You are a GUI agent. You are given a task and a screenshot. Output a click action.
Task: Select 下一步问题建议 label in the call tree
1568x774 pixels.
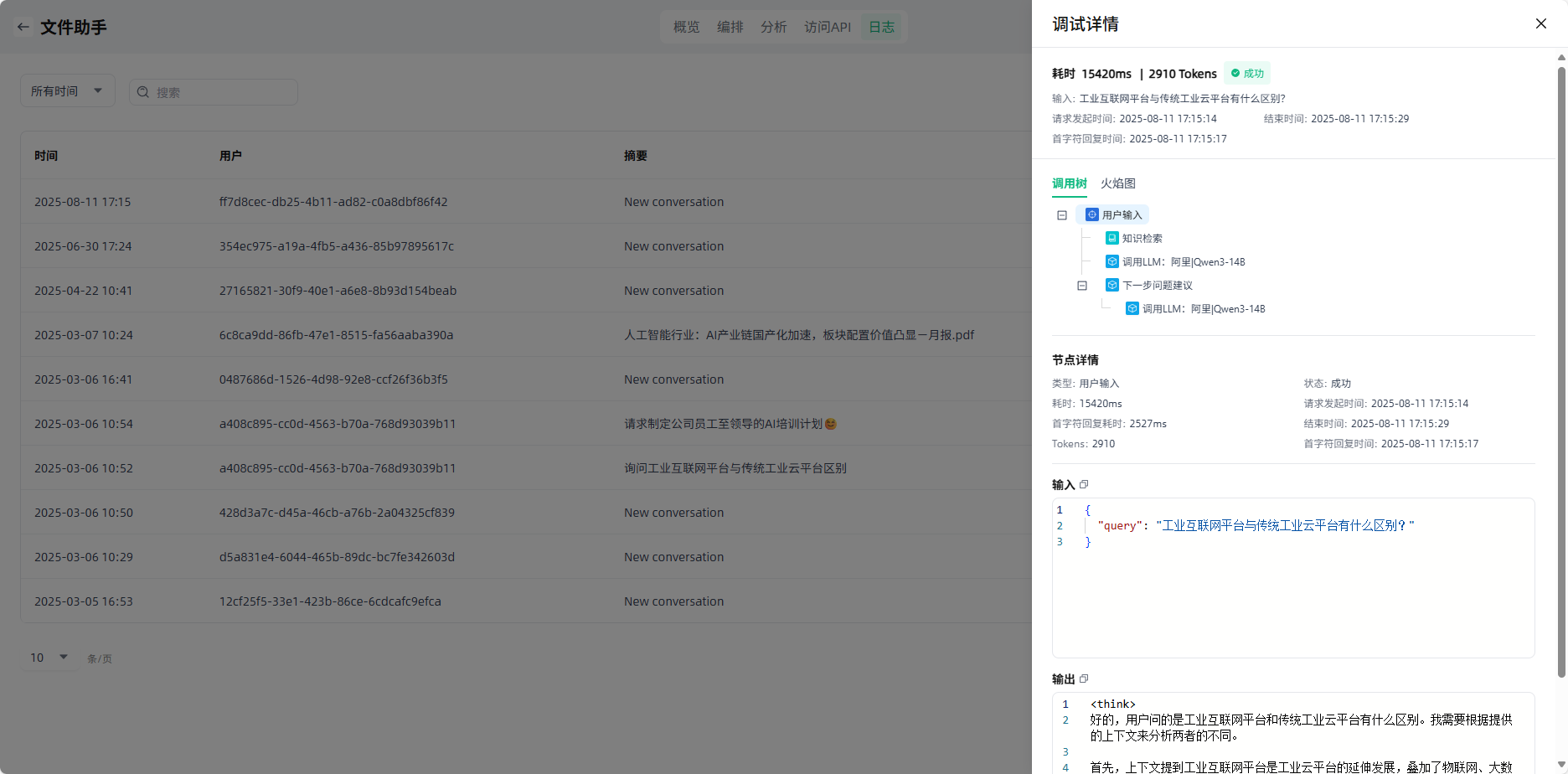[x=1158, y=285]
